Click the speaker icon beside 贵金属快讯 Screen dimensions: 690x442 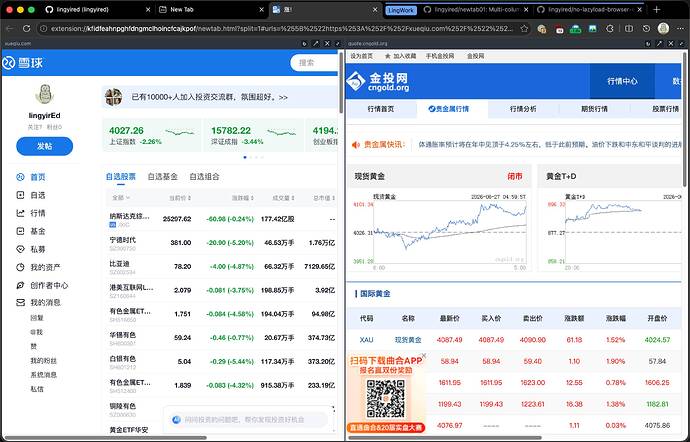(356, 144)
